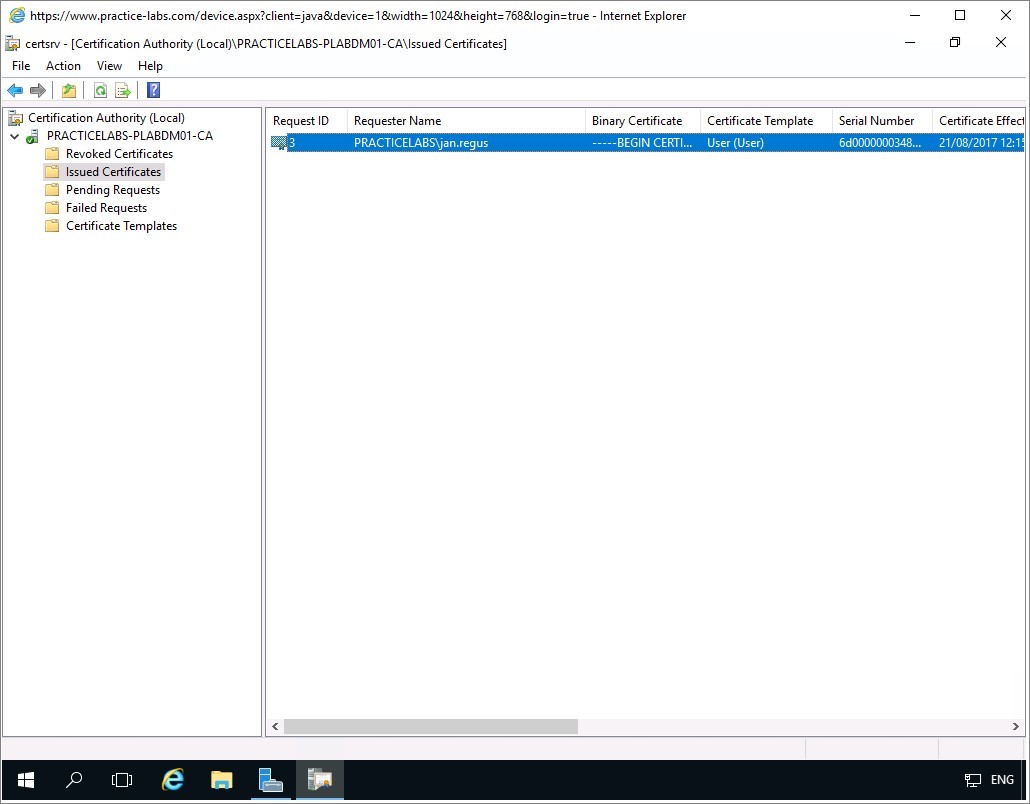Minimize the certsrv console window
This screenshot has width=1030, height=804.
pyautogui.click(x=910, y=43)
